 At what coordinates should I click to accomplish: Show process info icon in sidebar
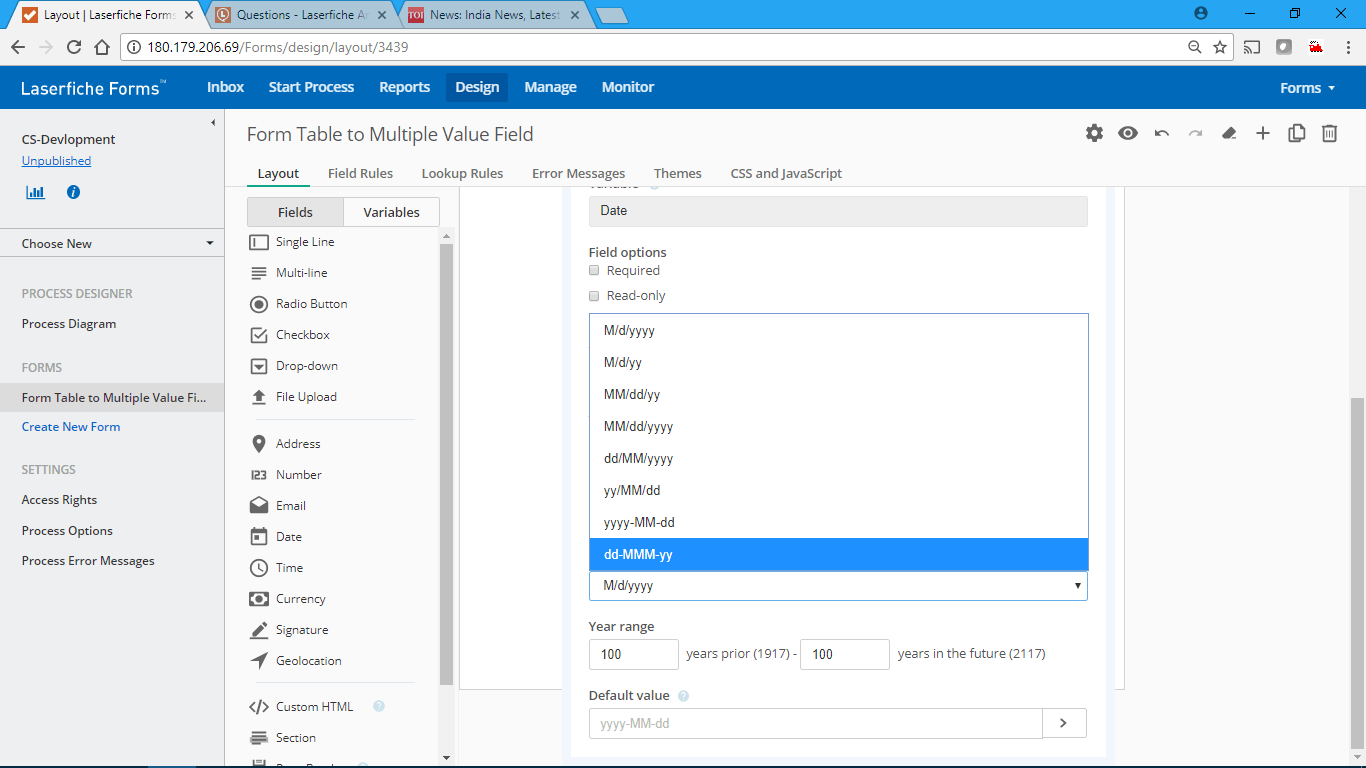(73, 192)
